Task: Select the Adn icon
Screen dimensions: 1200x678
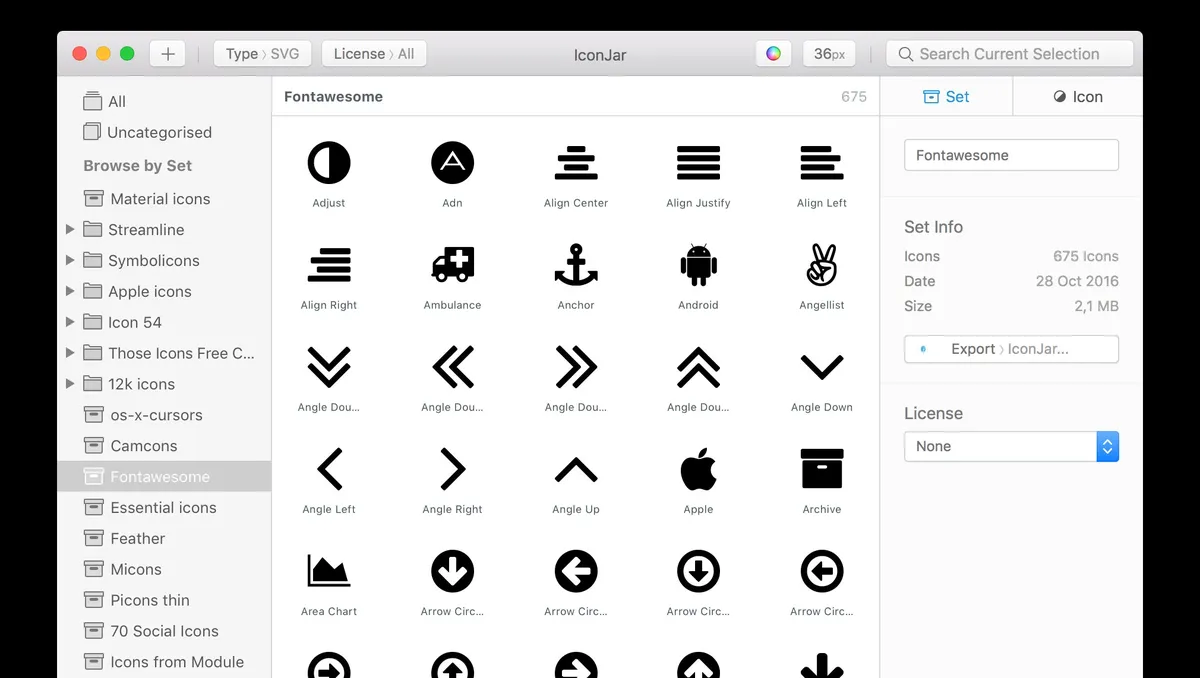Action: 452,162
